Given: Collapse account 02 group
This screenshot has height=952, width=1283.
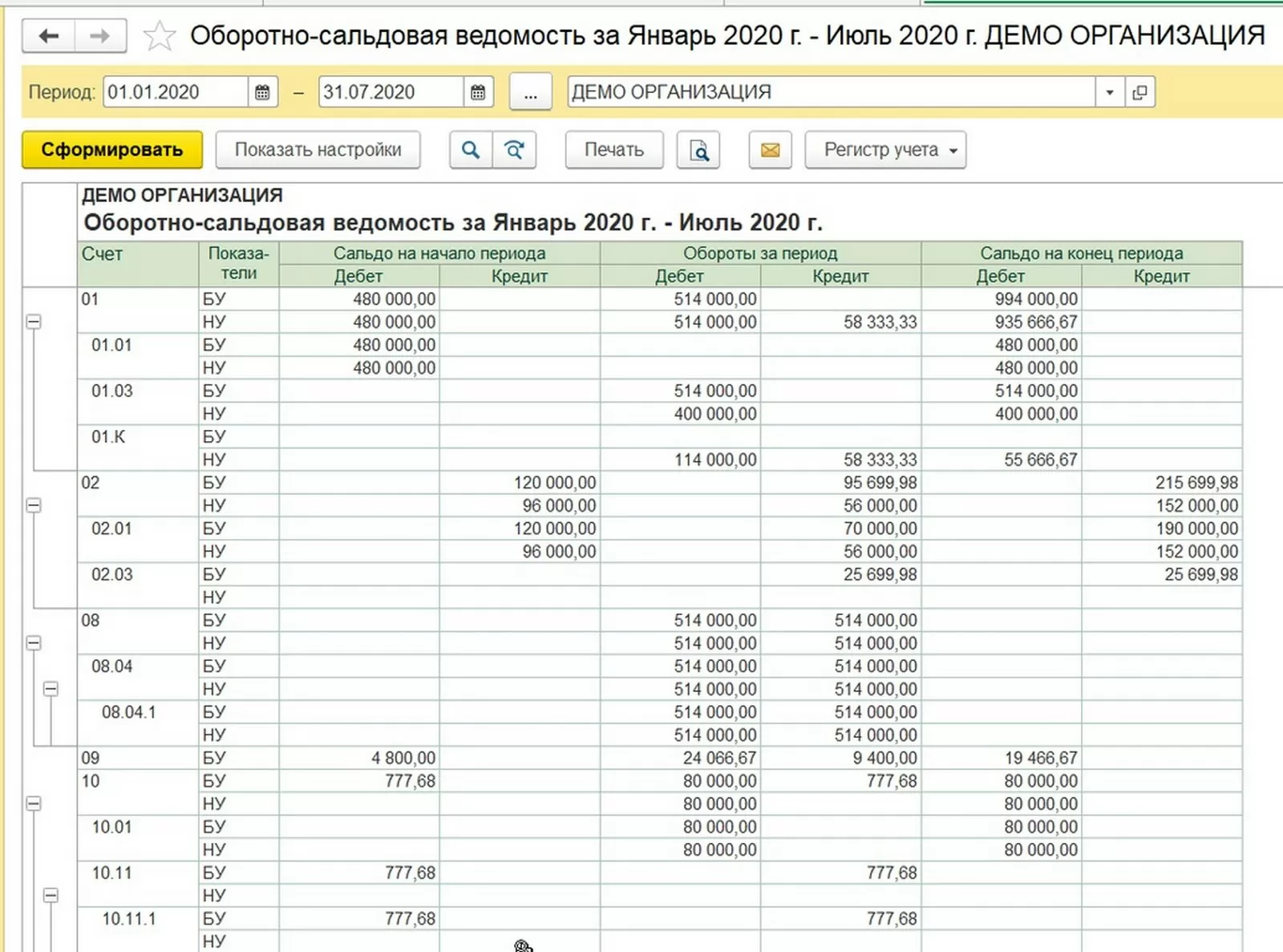Looking at the screenshot, I should pos(34,505).
